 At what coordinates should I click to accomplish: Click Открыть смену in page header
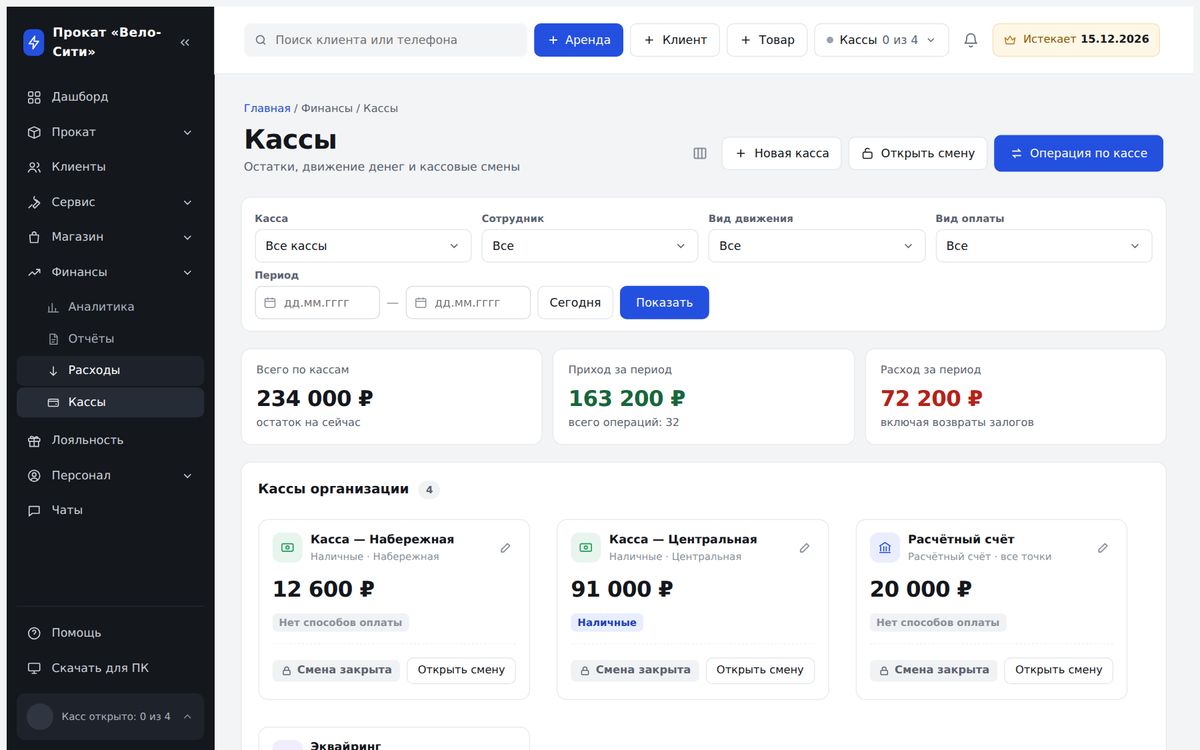pyautogui.click(x=918, y=153)
